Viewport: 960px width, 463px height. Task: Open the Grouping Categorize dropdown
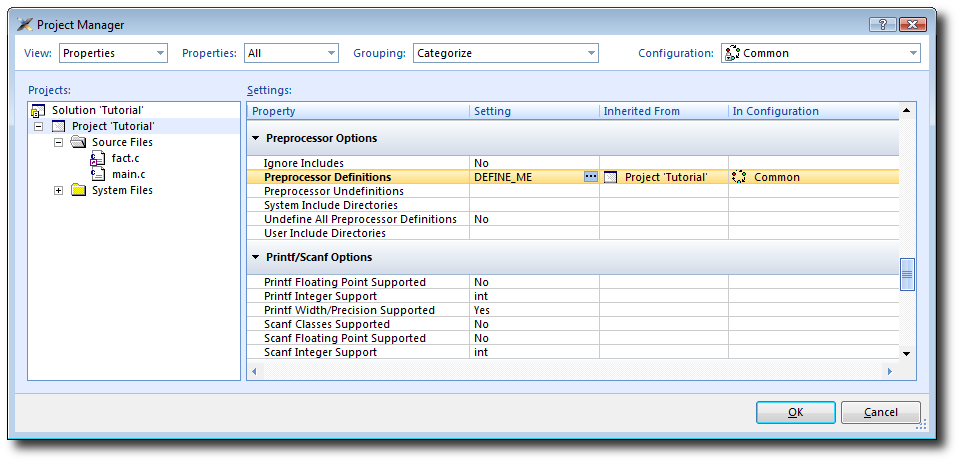click(505, 53)
